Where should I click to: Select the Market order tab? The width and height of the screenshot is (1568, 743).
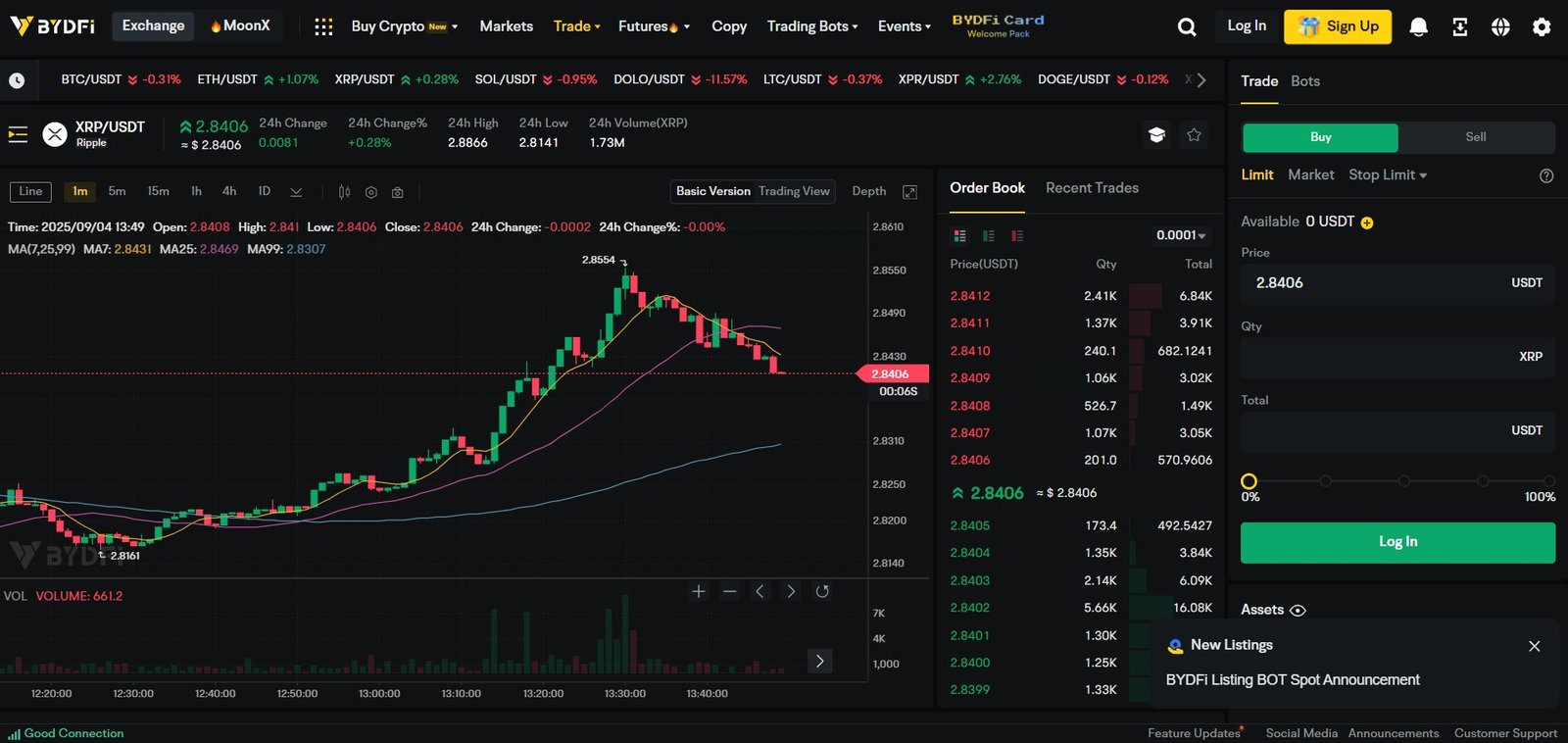1311,174
